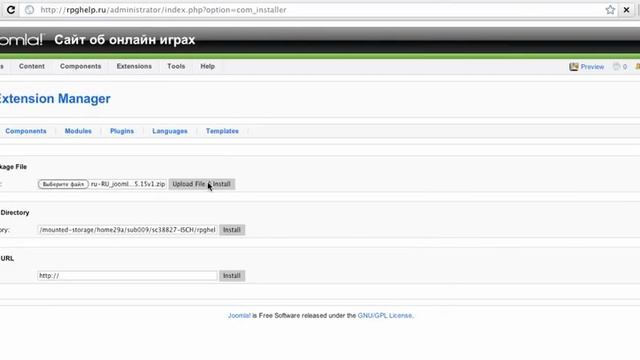Open the Help menu
The height and width of the screenshot is (360, 640).
[207, 66]
